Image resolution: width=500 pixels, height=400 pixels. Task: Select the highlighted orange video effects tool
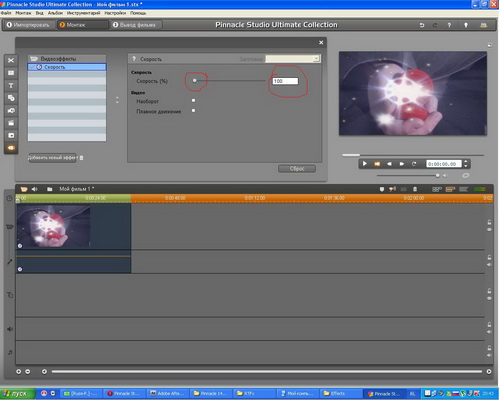coord(11,148)
